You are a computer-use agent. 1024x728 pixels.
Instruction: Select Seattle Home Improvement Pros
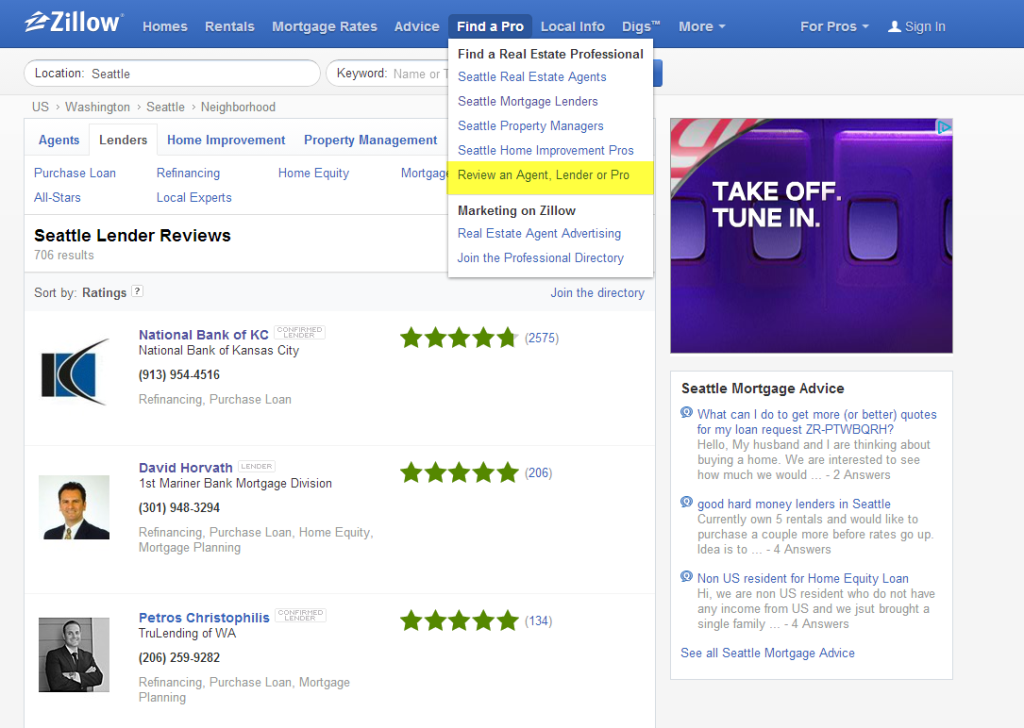click(545, 150)
